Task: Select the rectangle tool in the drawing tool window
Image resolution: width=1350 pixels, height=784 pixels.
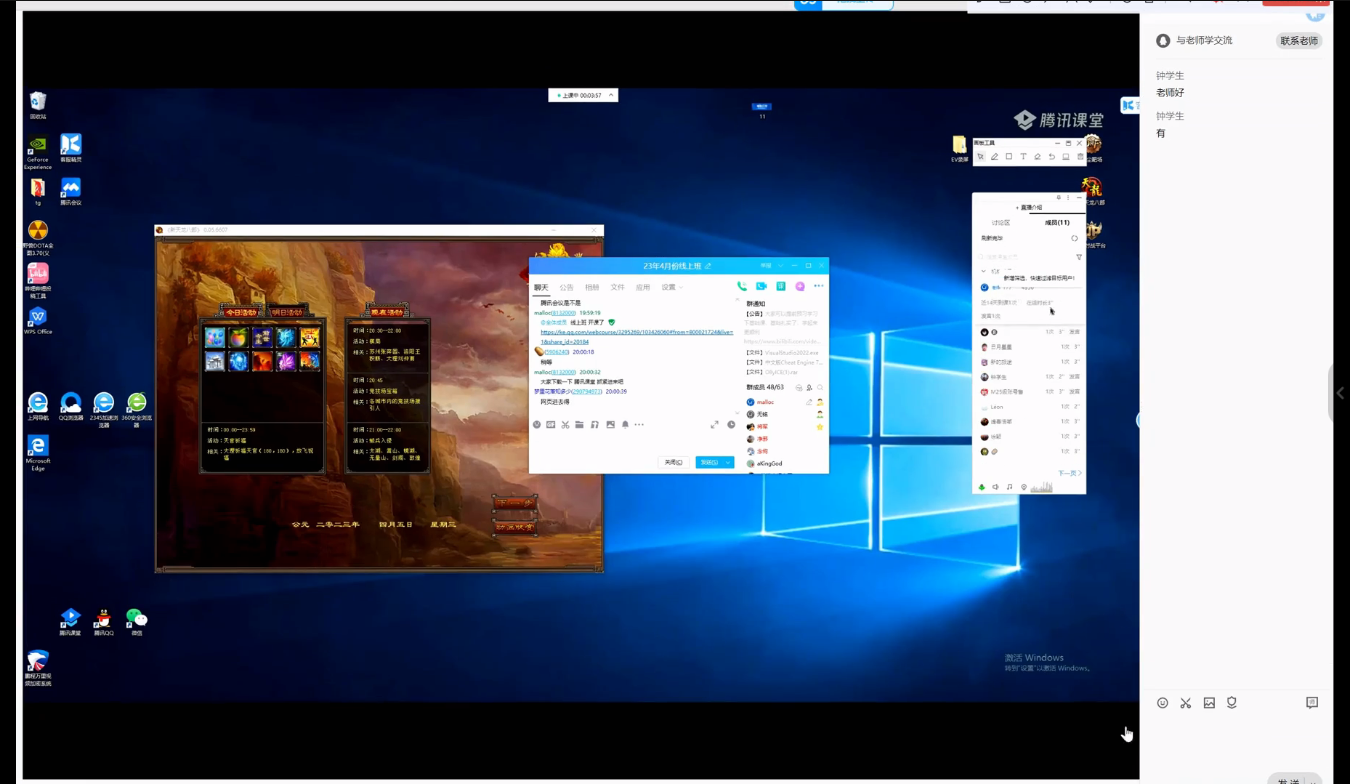Action: 1009,156
